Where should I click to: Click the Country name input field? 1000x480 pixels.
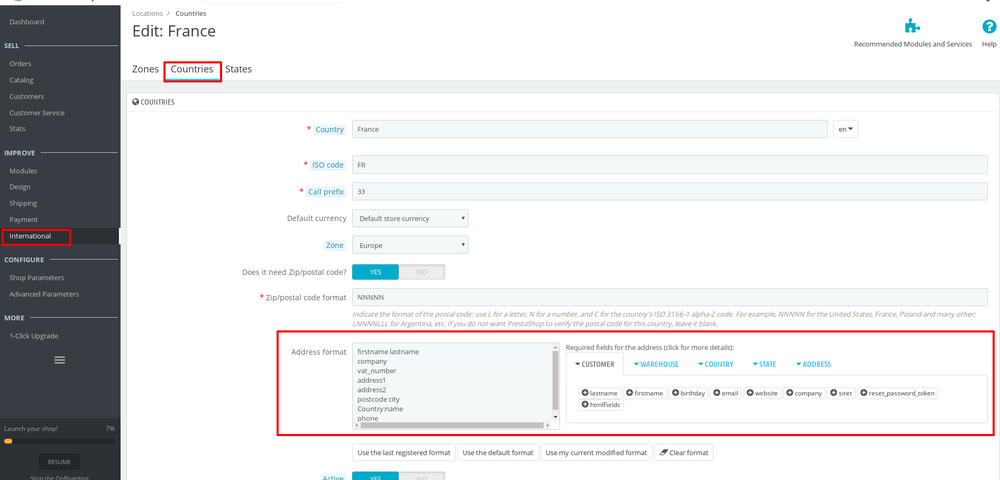point(589,129)
